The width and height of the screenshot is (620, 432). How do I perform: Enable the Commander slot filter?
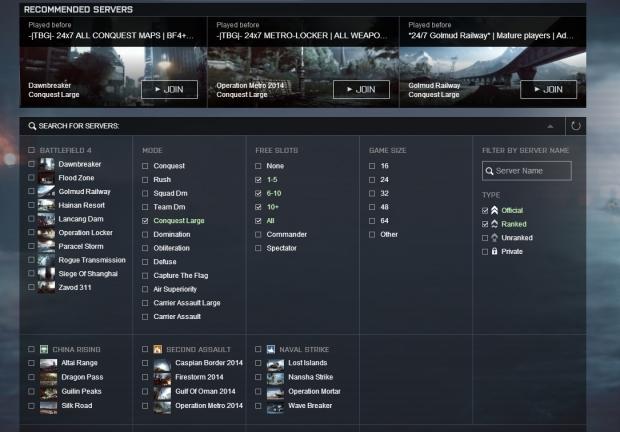(258, 234)
